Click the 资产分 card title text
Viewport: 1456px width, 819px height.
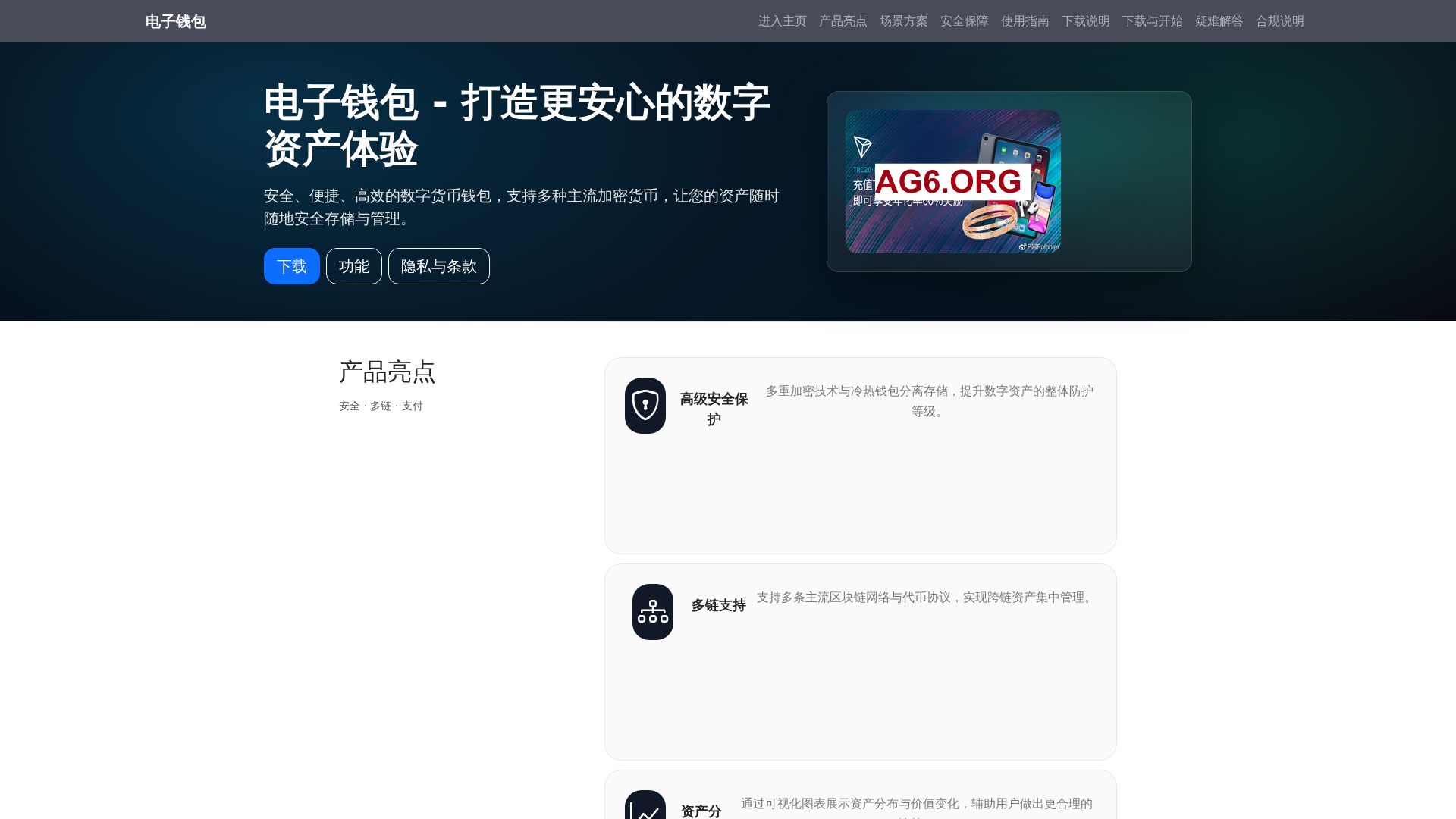701,811
